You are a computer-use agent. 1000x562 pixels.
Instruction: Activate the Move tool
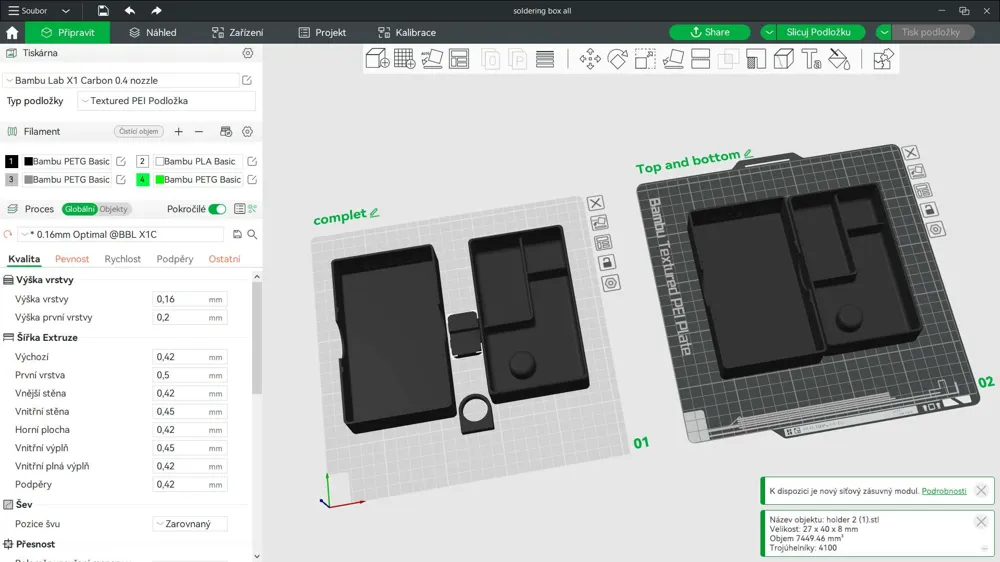pos(590,59)
